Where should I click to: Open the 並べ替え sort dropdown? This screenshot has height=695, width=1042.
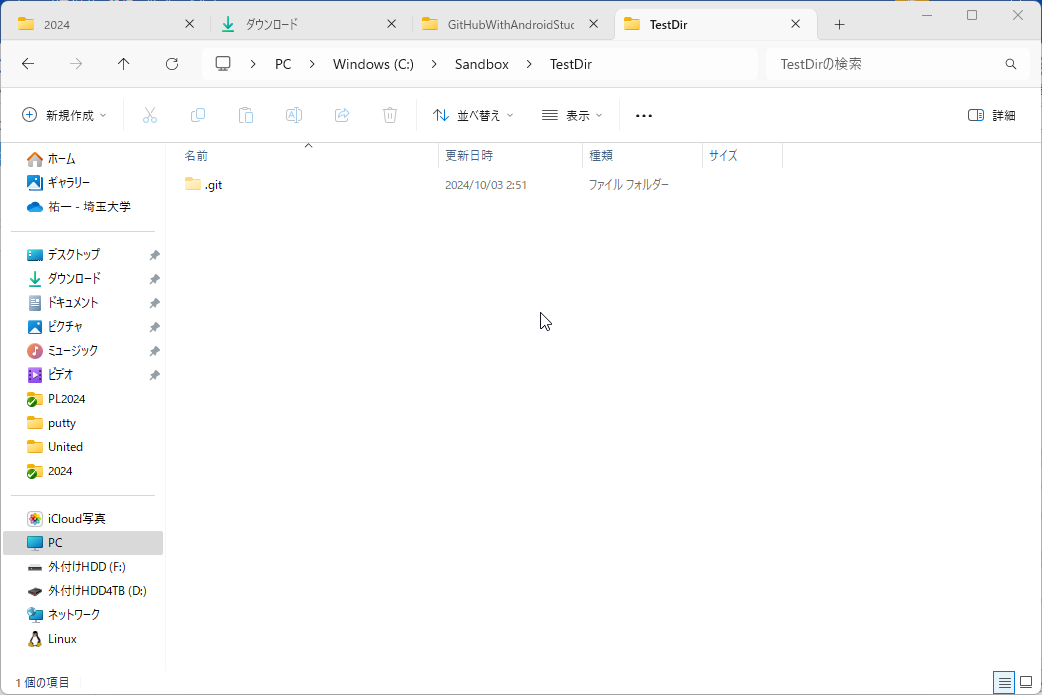(x=472, y=116)
